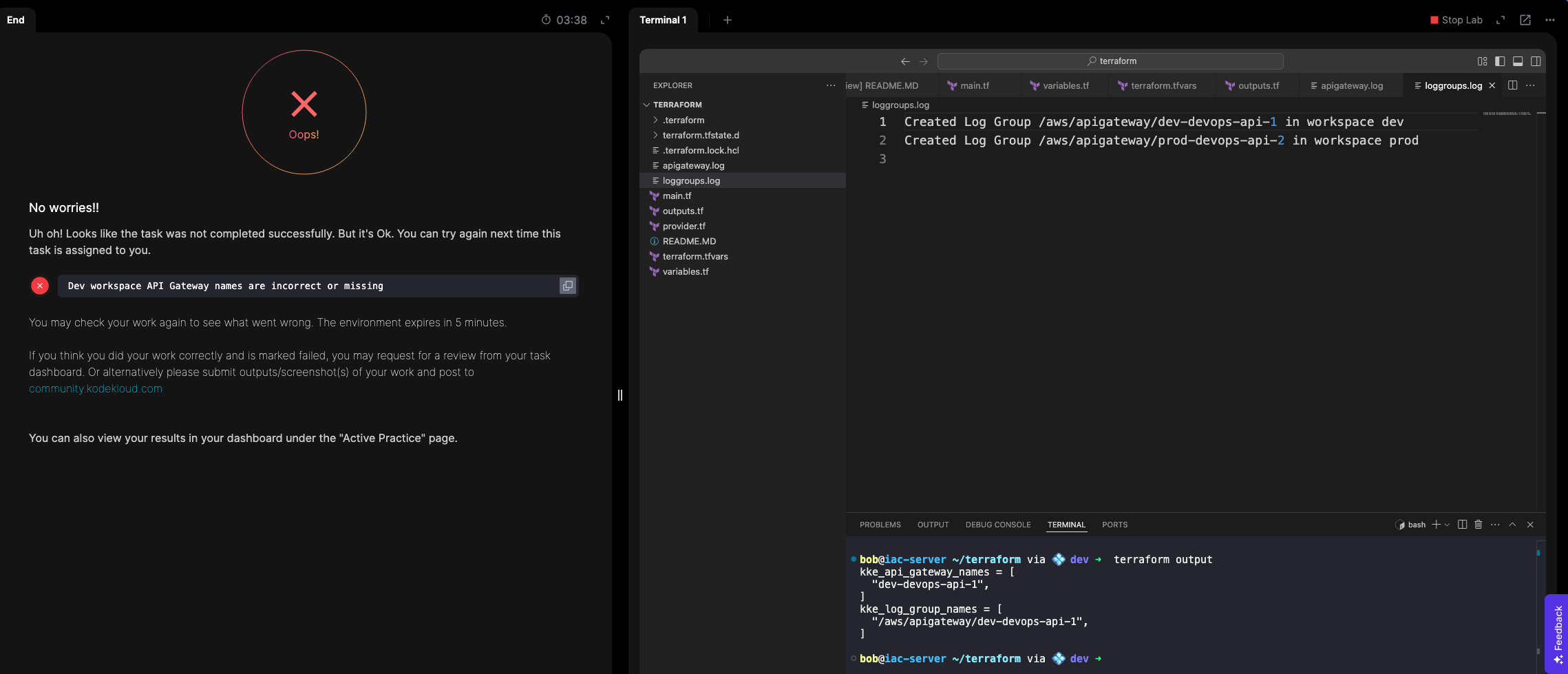Expand the terraform.tfstate.d folder
Screen dimensions: 1568x674
click(700, 135)
